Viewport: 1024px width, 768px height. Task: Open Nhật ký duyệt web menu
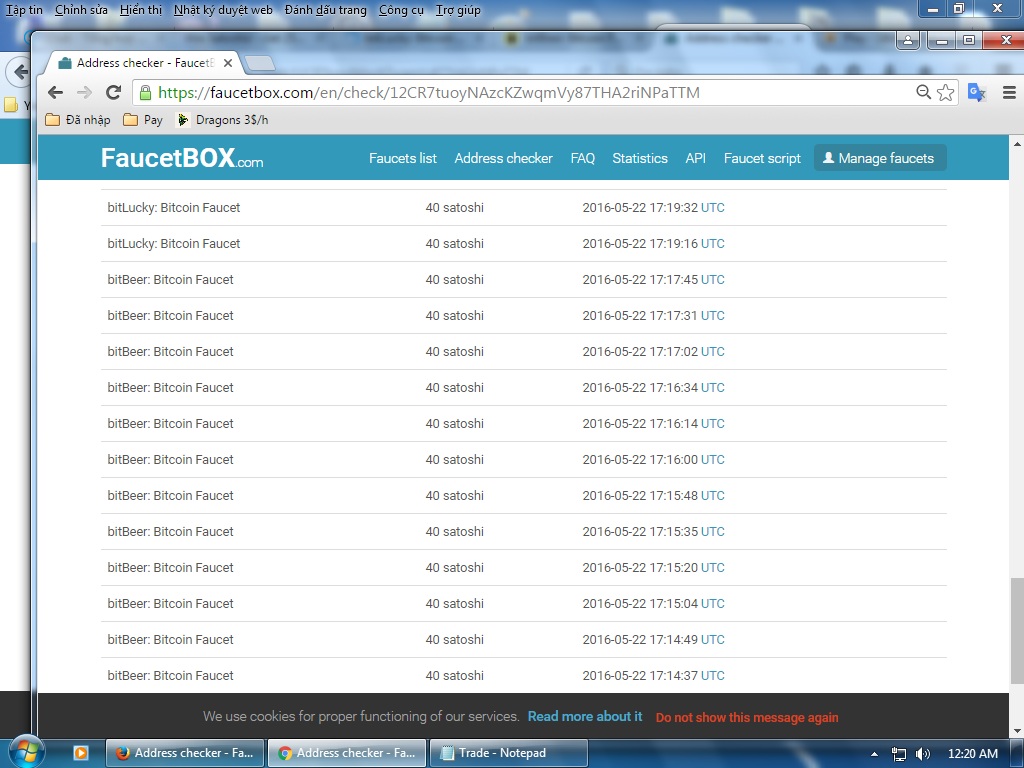point(223,10)
